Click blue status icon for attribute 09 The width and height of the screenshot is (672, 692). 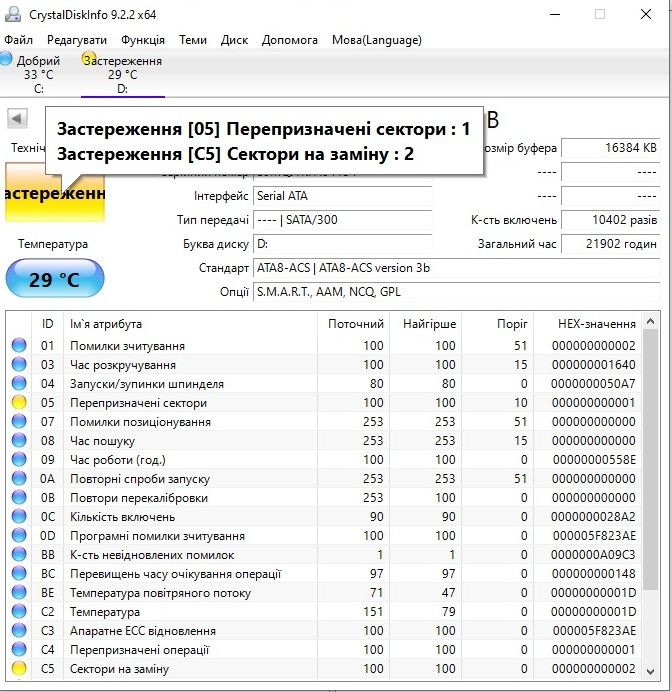[19, 459]
